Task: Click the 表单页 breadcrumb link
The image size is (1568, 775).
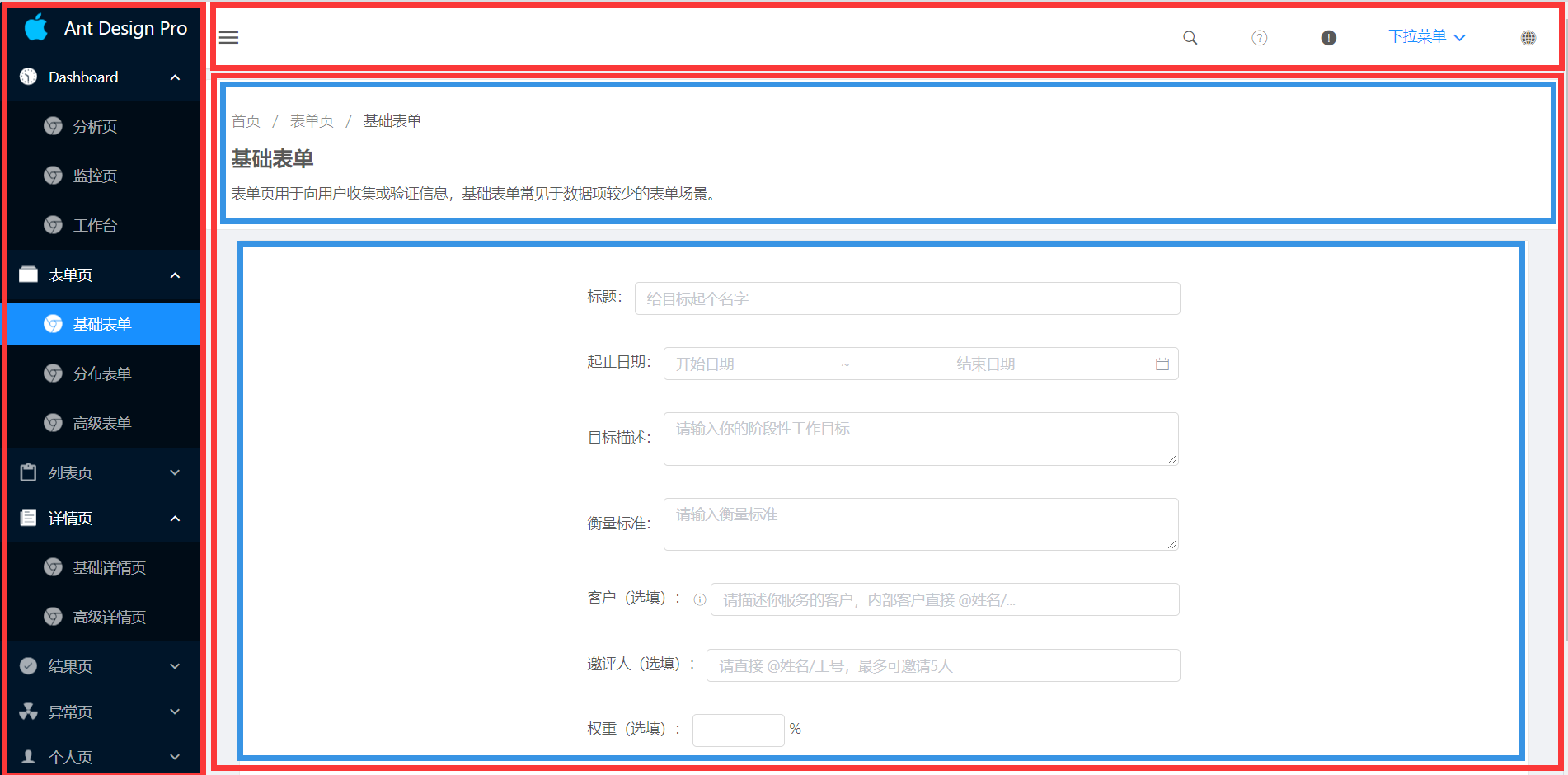Action: 312,121
